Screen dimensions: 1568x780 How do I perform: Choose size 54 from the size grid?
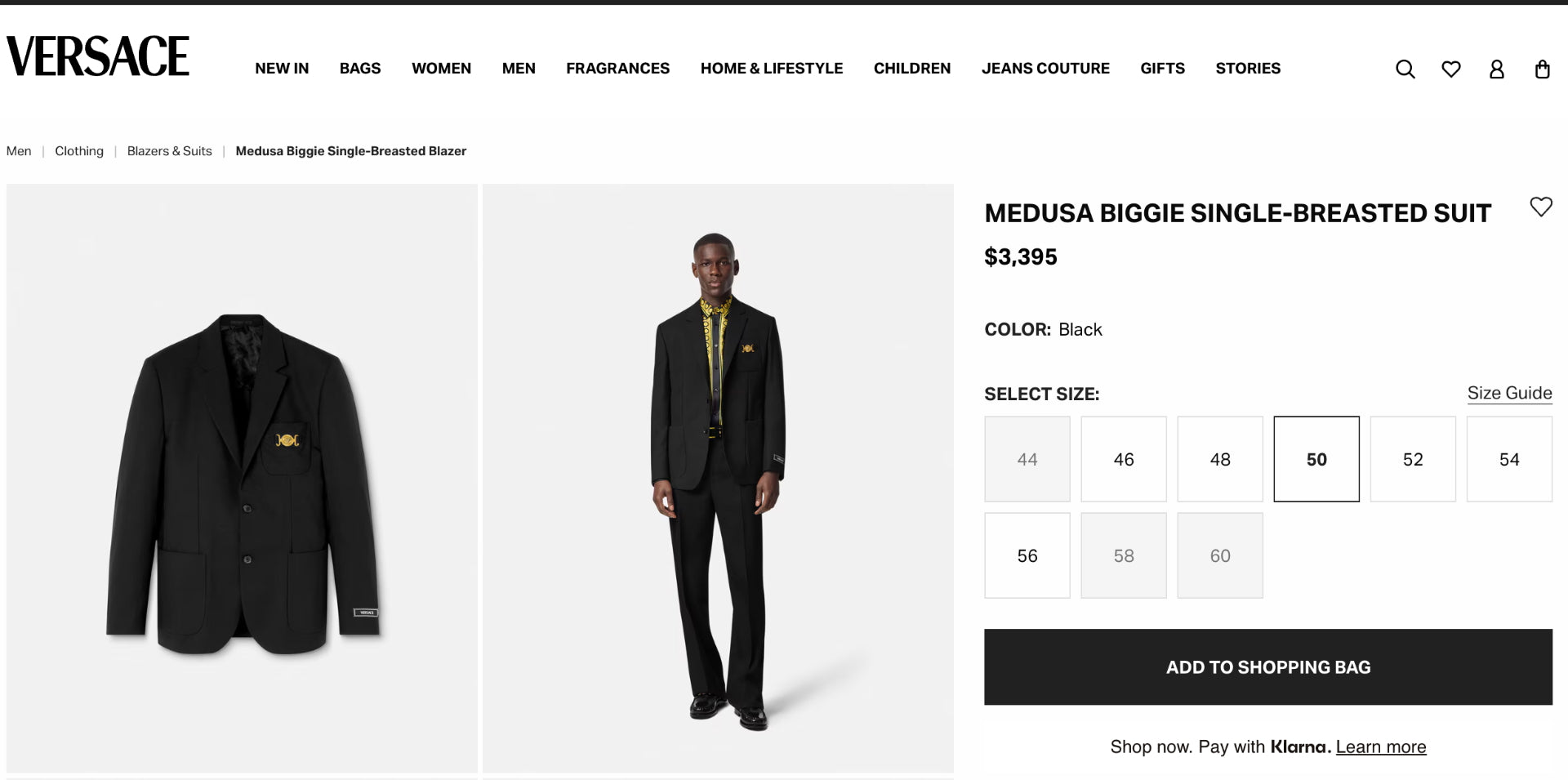[1509, 459]
